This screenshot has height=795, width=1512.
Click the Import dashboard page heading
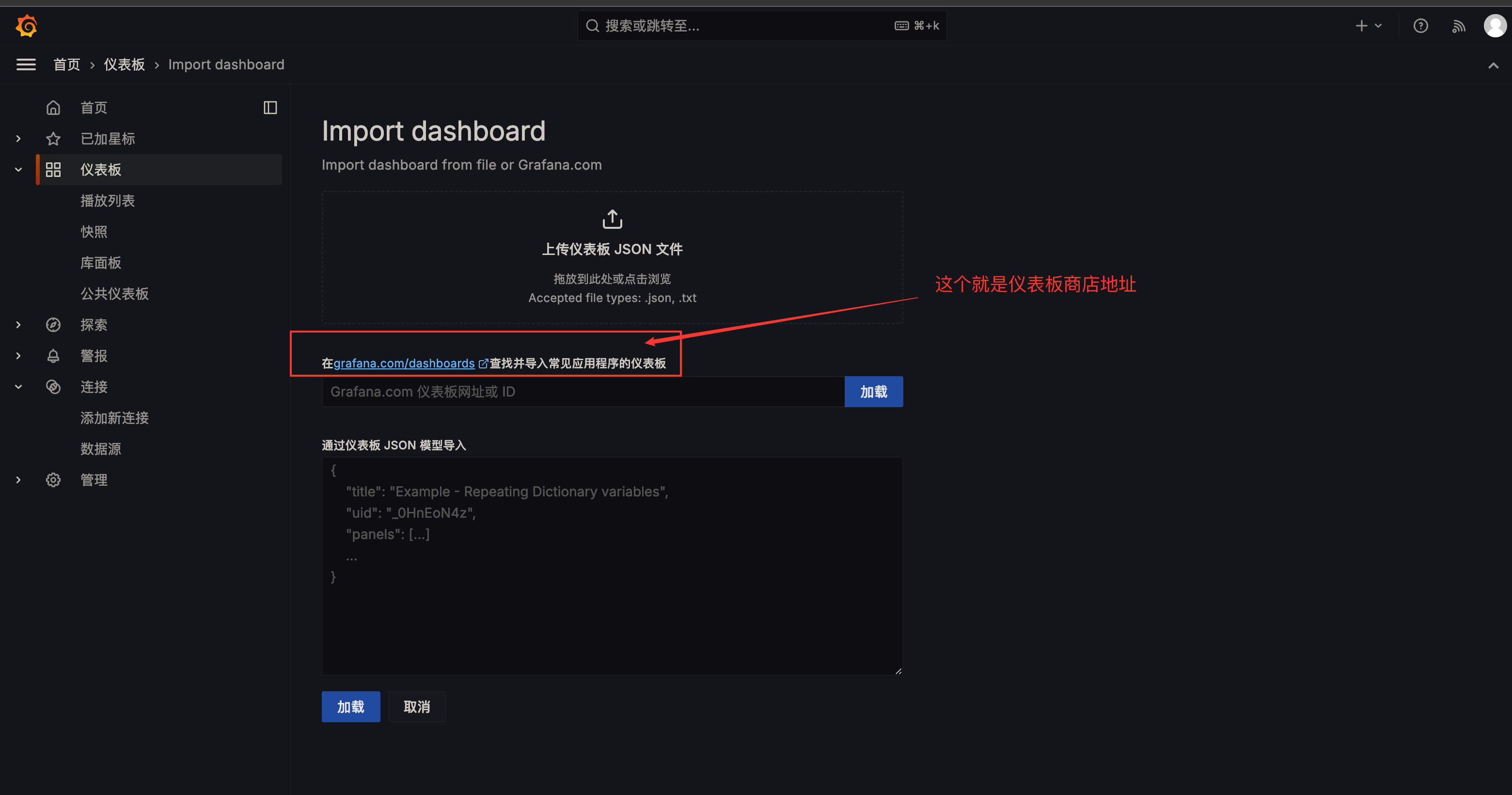pyautogui.click(x=434, y=131)
